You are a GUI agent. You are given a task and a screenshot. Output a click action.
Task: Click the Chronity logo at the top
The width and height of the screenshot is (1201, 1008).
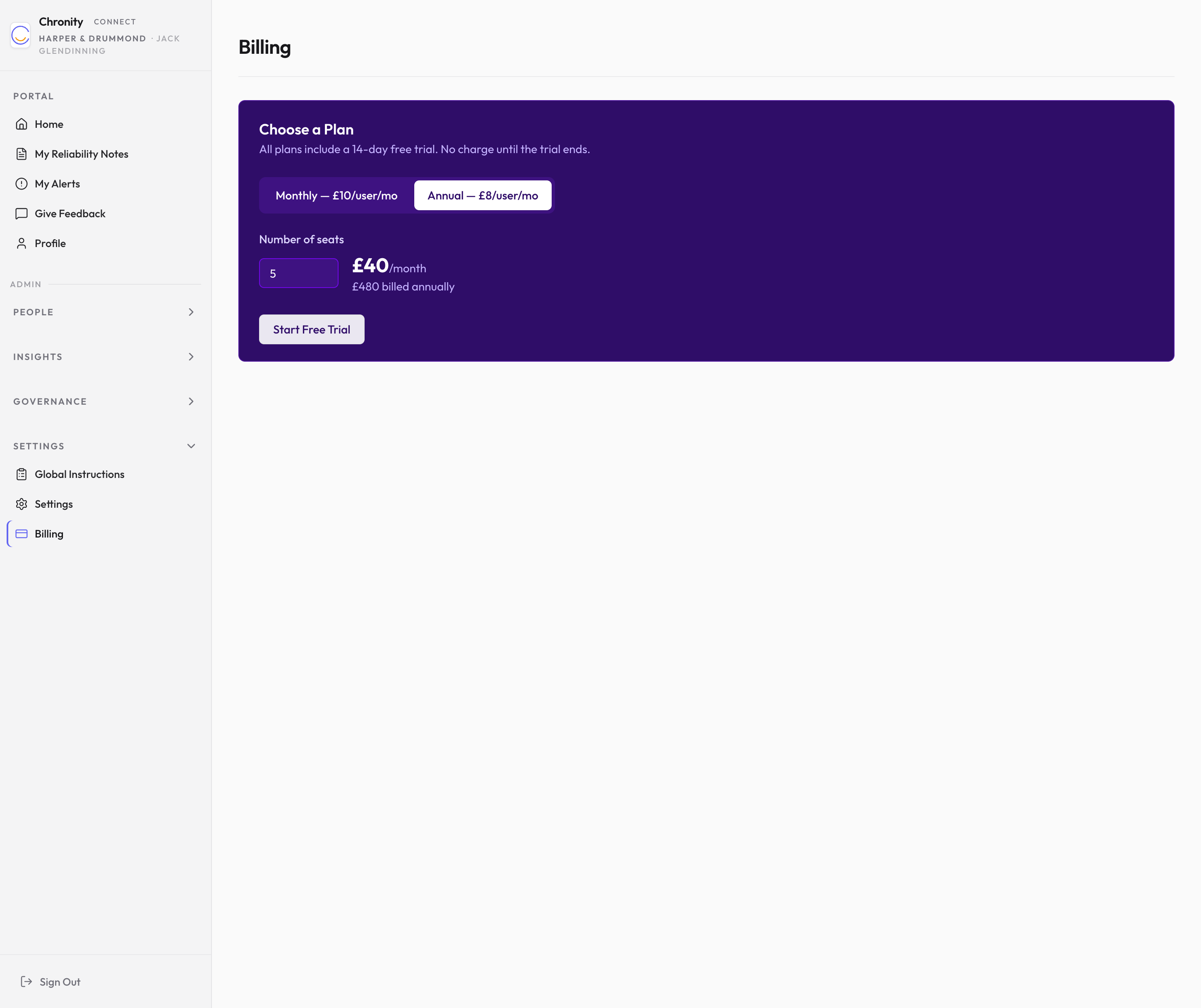[x=21, y=36]
